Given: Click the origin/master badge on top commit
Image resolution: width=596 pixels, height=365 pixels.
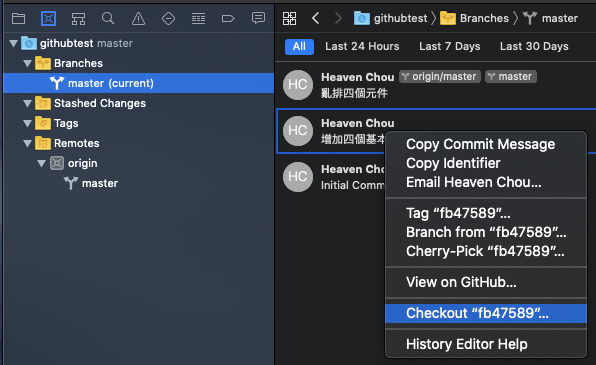Looking at the screenshot, I should click(x=440, y=76).
